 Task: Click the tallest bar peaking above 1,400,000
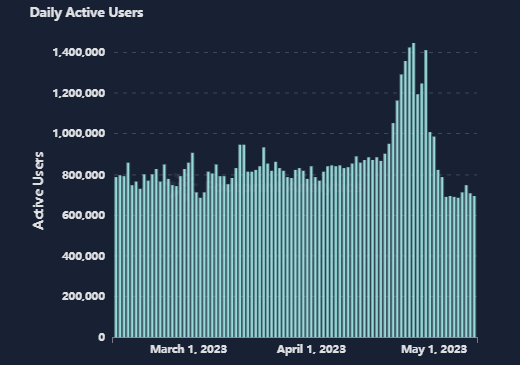click(414, 190)
